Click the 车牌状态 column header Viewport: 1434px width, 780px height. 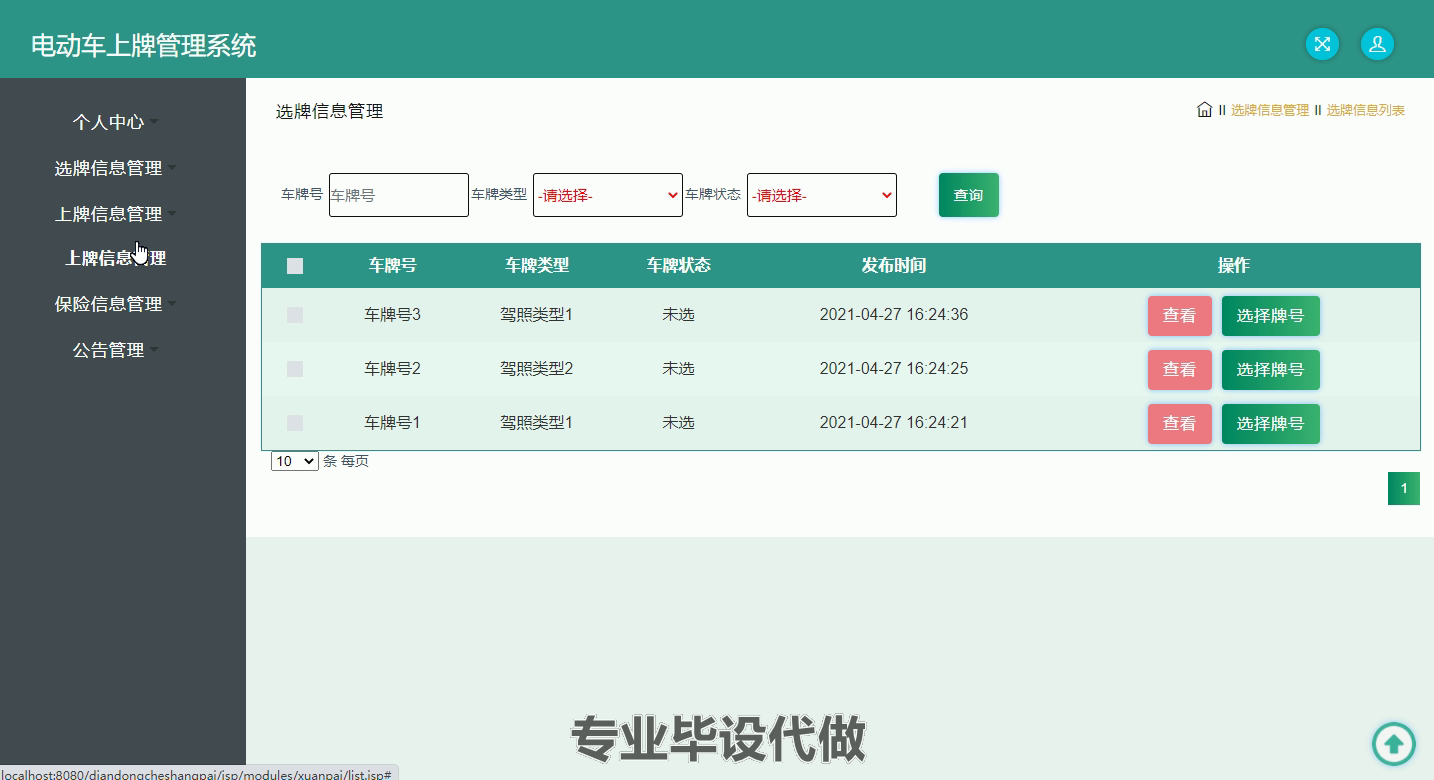(x=678, y=265)
